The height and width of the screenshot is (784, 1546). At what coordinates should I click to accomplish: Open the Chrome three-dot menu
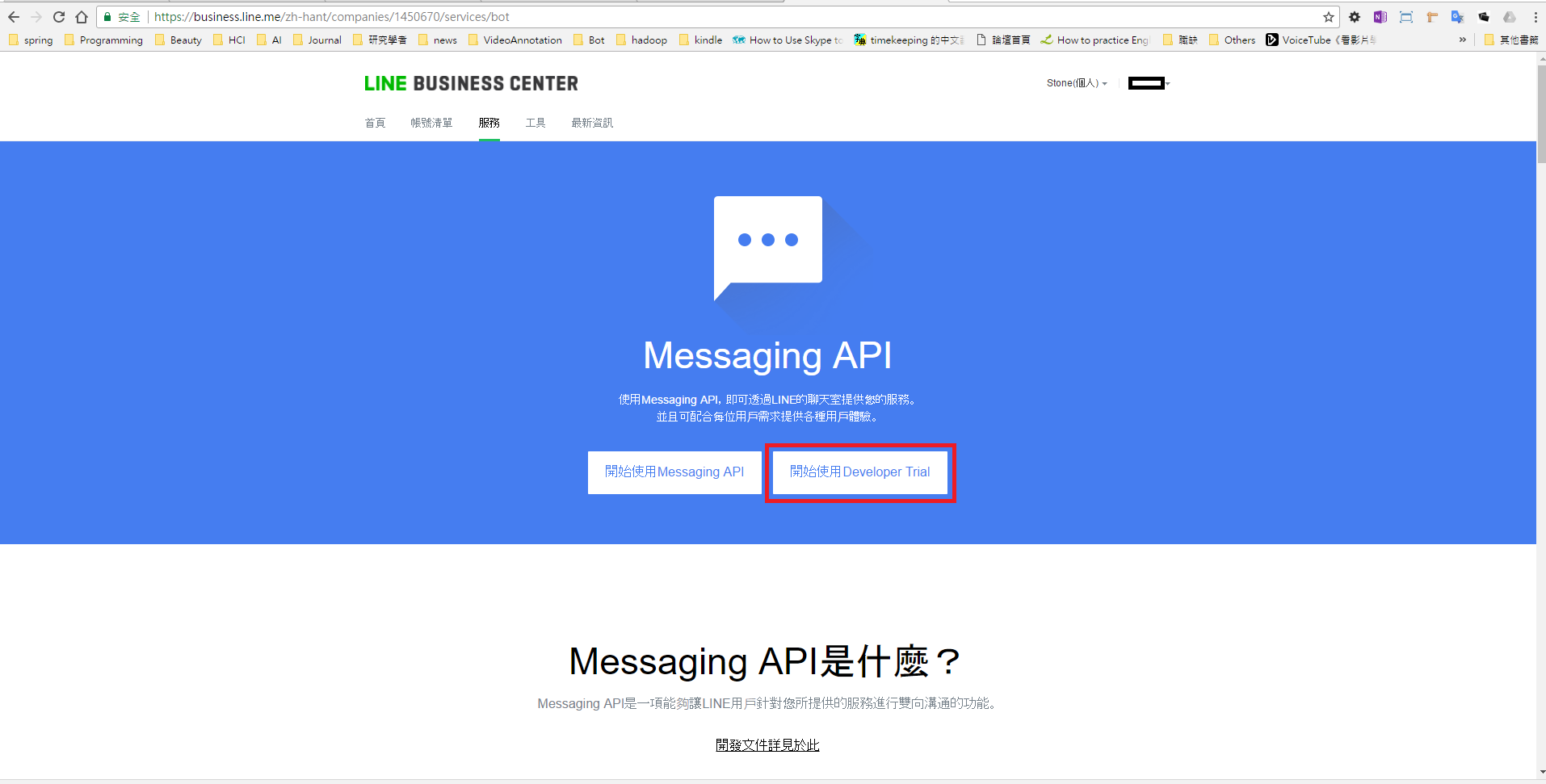pos(1535,17)
